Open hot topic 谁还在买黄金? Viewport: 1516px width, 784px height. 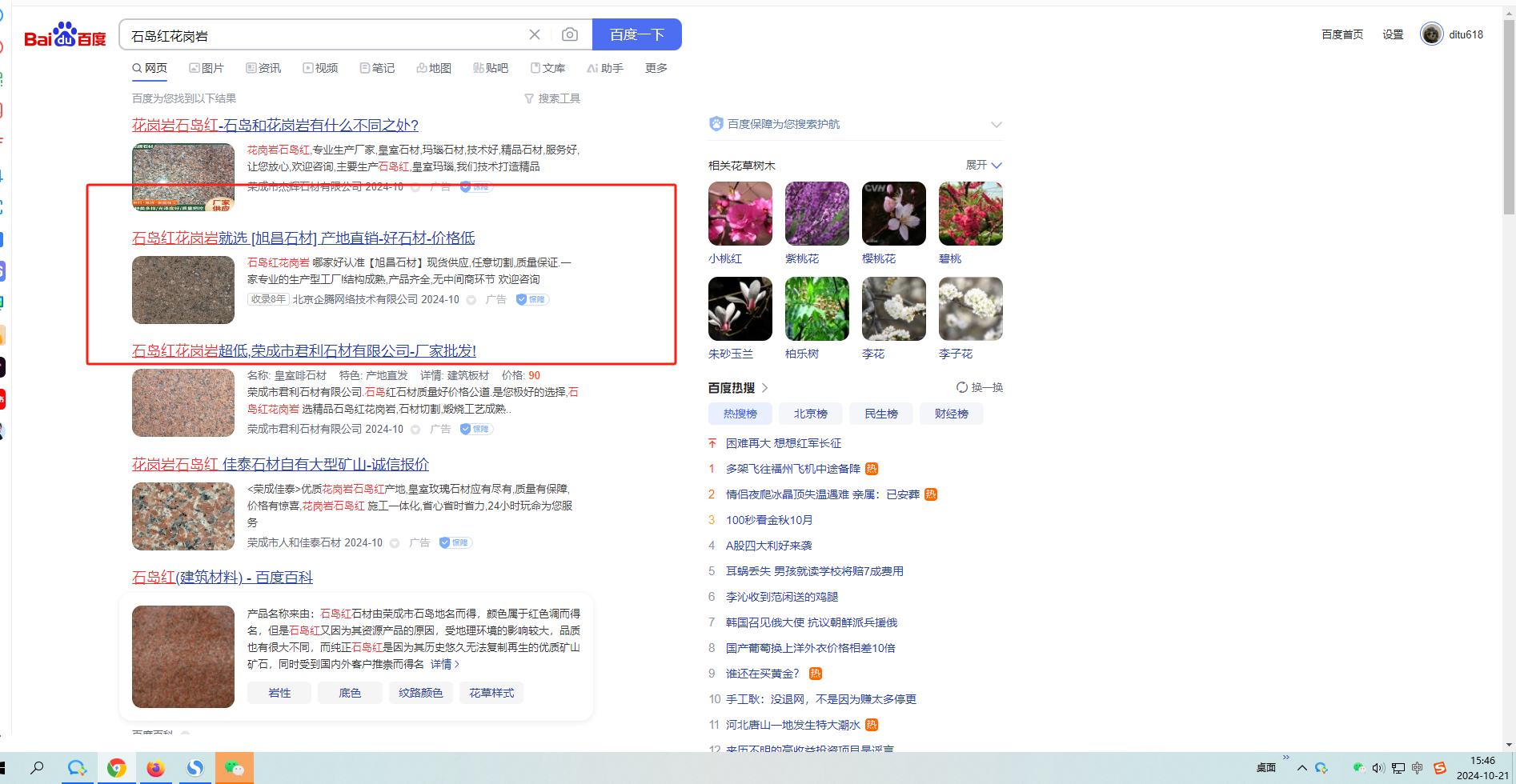pyautogui.click(x=763, y=674)
